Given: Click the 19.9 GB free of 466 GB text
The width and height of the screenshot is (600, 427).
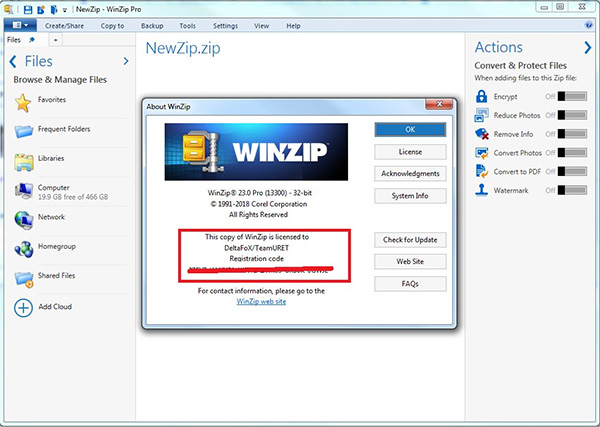Looking at the screenshot, I should click(73, 197).
